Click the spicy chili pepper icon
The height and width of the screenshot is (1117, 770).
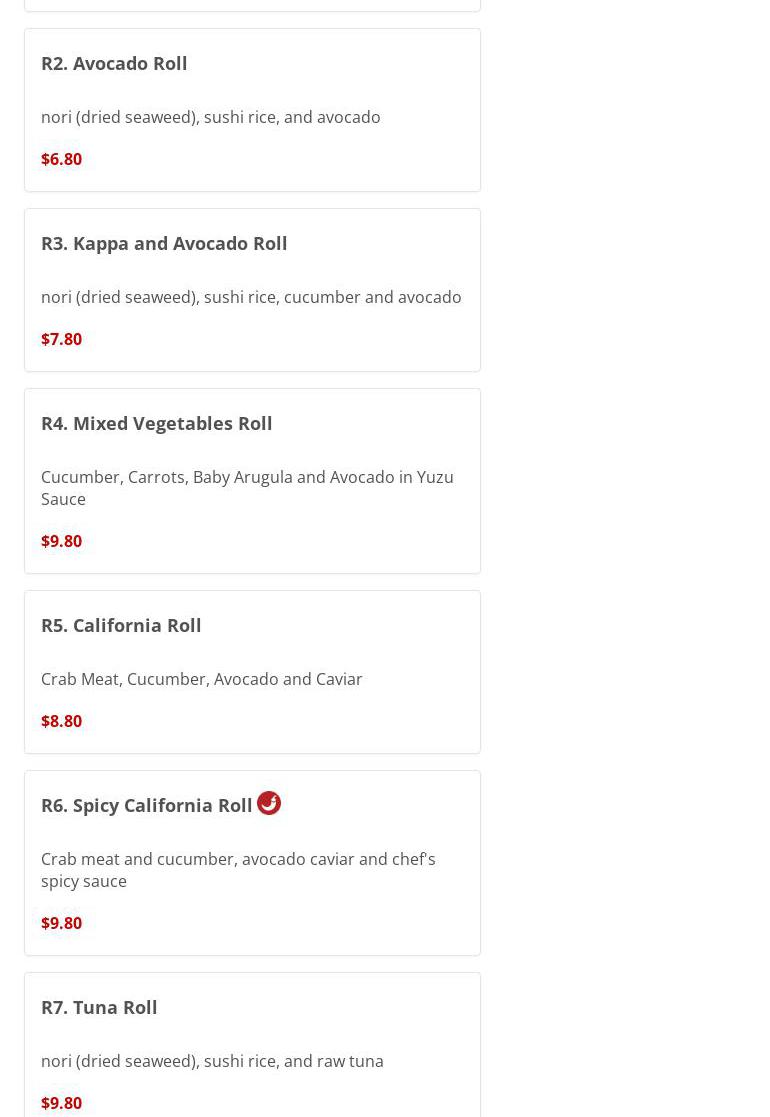[x=268, y=803]
